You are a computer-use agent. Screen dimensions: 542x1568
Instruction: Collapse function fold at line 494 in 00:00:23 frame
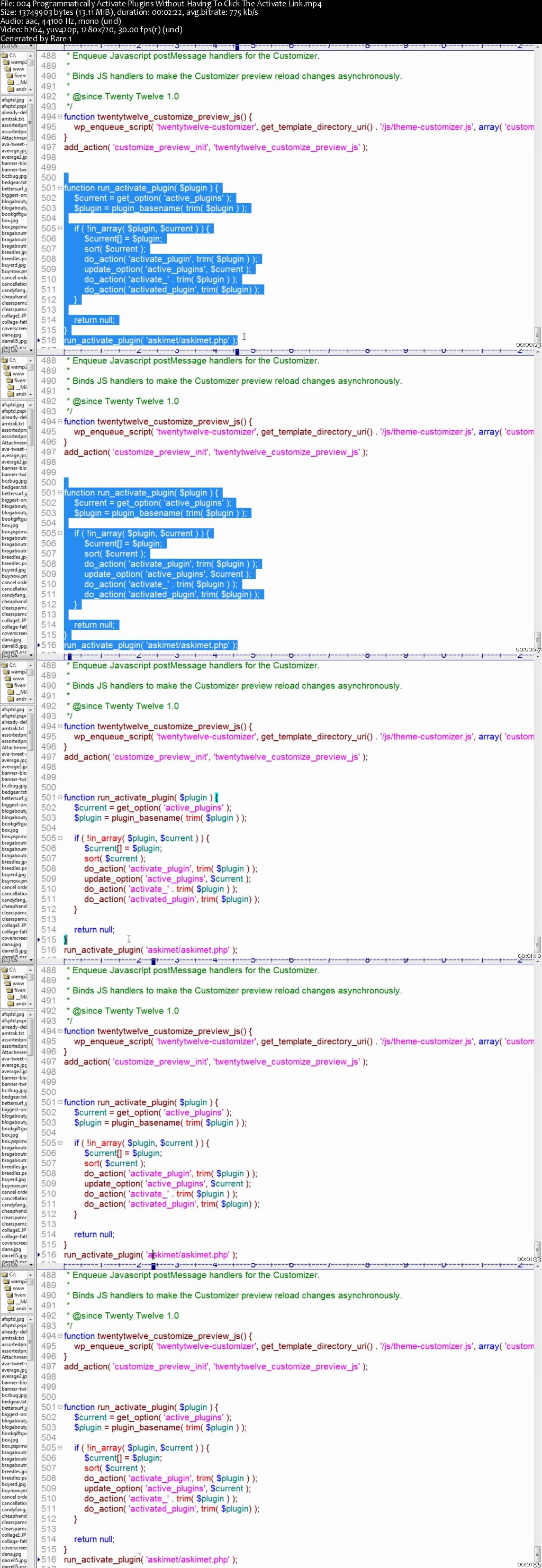(60, 117)
